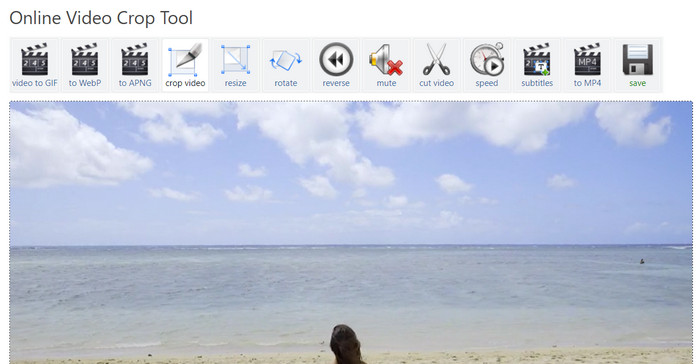Click the 'video to GIF' text label
700x364 pixels.
[34, 83]
